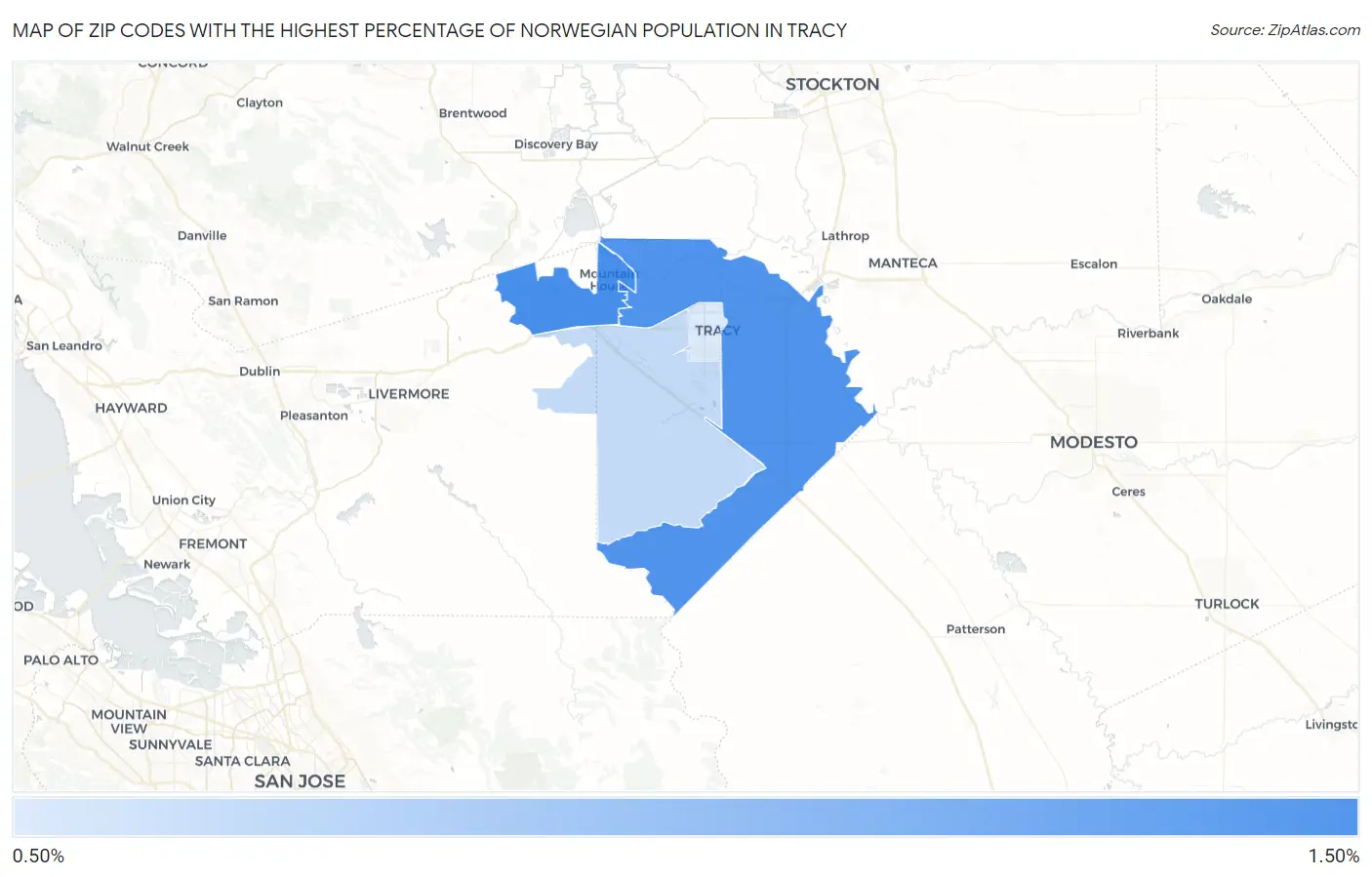Select the SAN JOSE city label
Image resolution: width=1372 pixels, height=877 pixels.
[x=300, y=781]
